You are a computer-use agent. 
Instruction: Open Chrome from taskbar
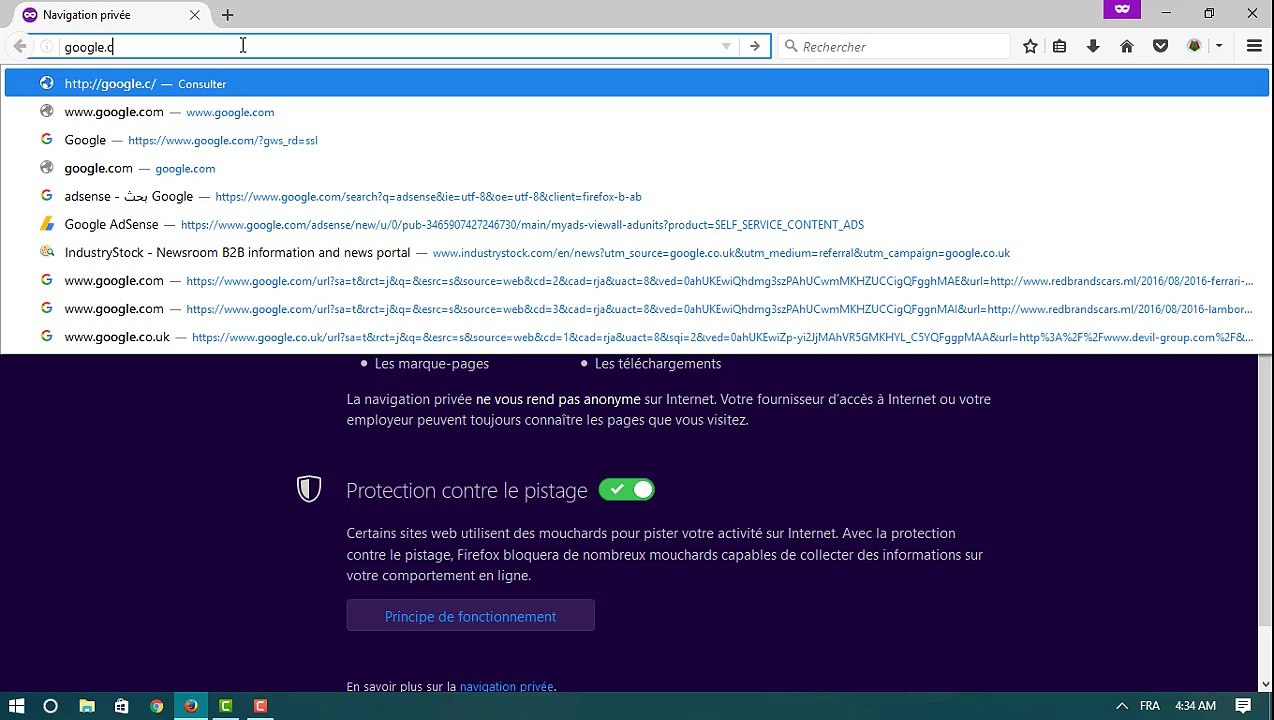pos(157,706)
